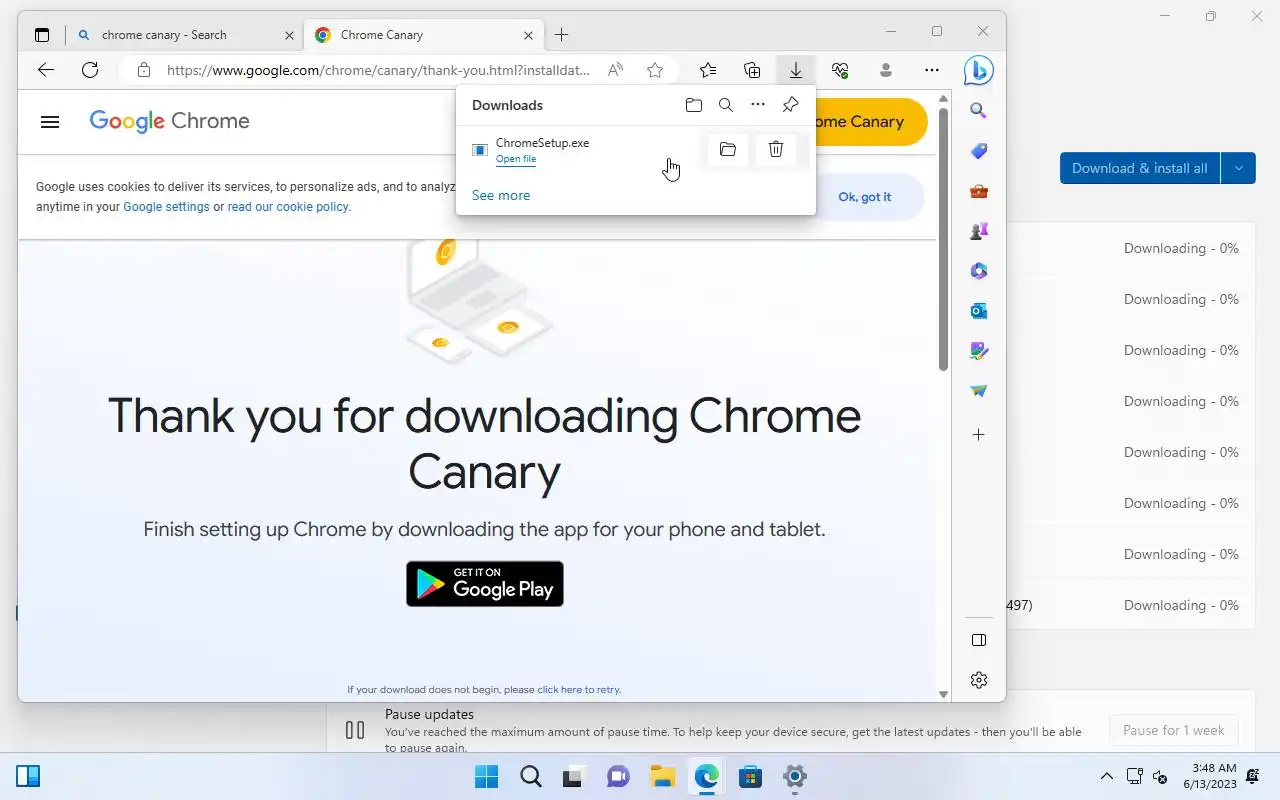The height and width of the screenshot is (800, 1280).
Task: View site information lock icon
Action: point(144,70)
